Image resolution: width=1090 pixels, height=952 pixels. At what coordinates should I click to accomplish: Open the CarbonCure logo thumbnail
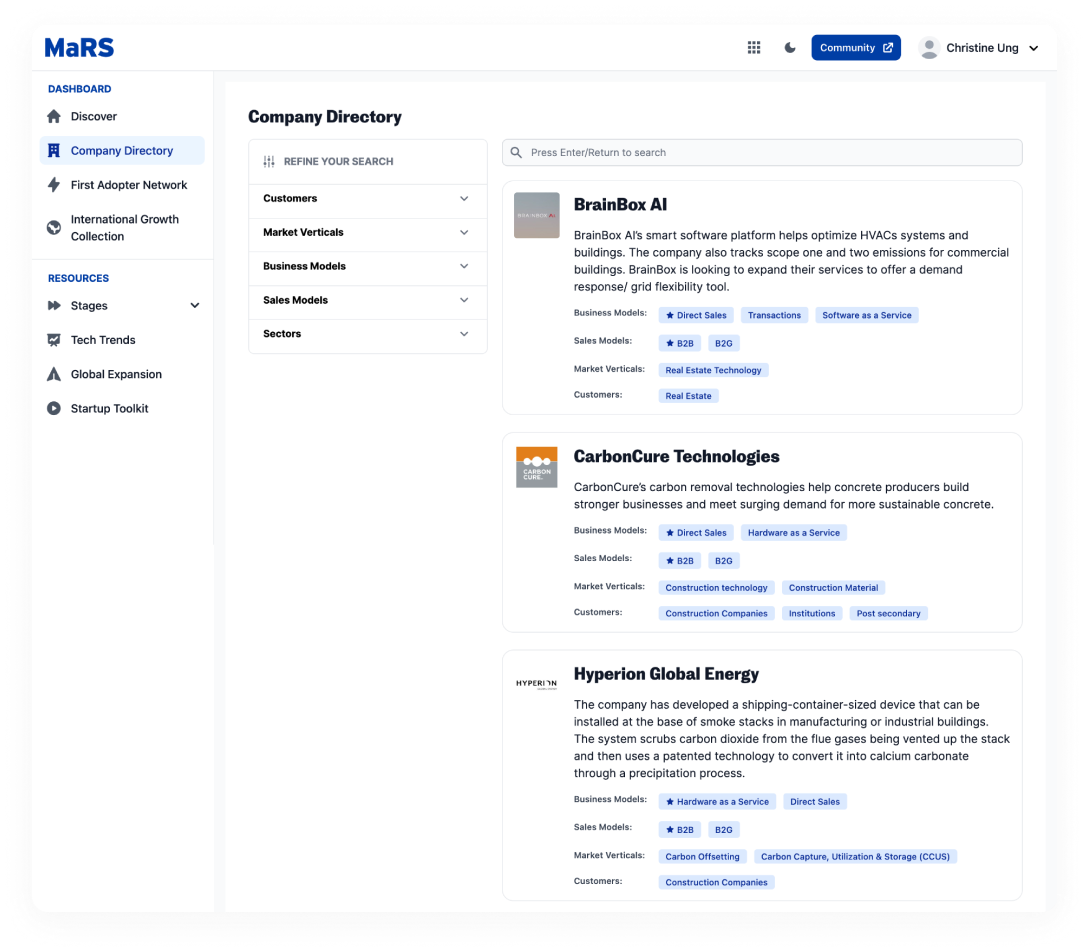pos(536,467)
